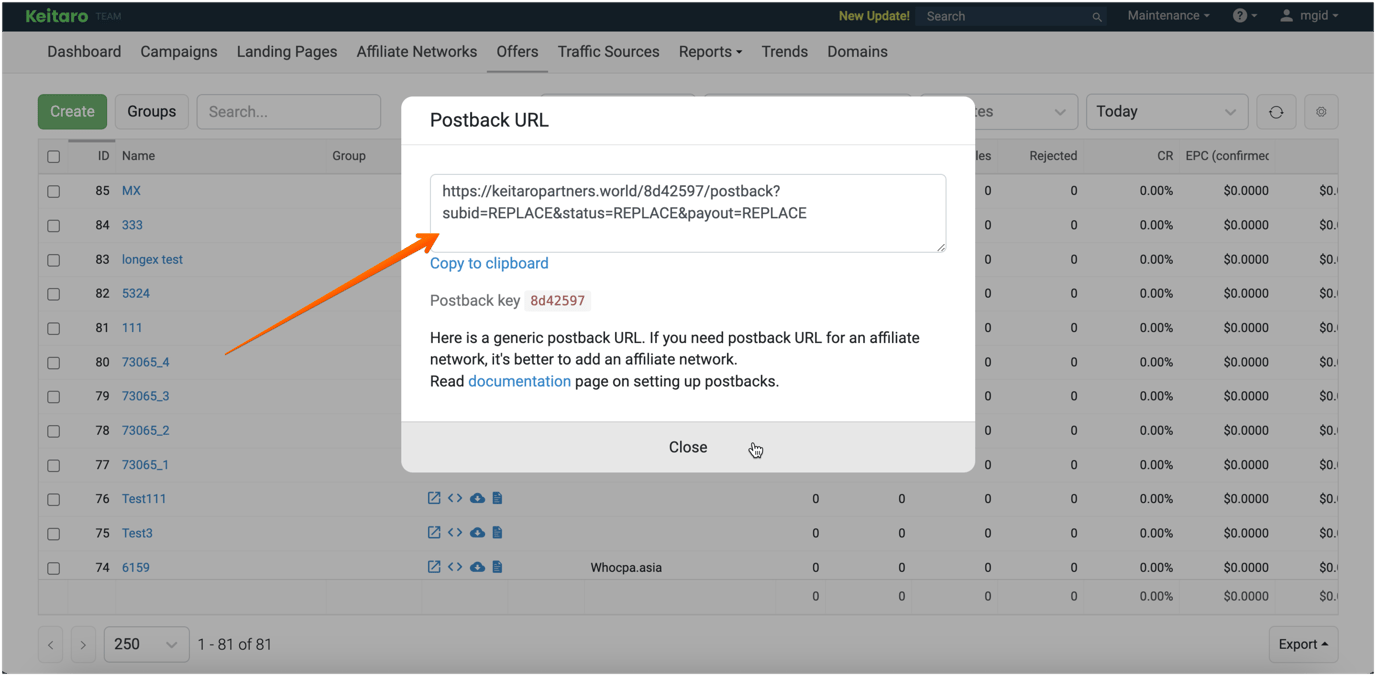Screen dimensions: 1376x676
Task: Click the code snippet icon for offer Test3
Action: pyautogui.click(x=455, y=532)
